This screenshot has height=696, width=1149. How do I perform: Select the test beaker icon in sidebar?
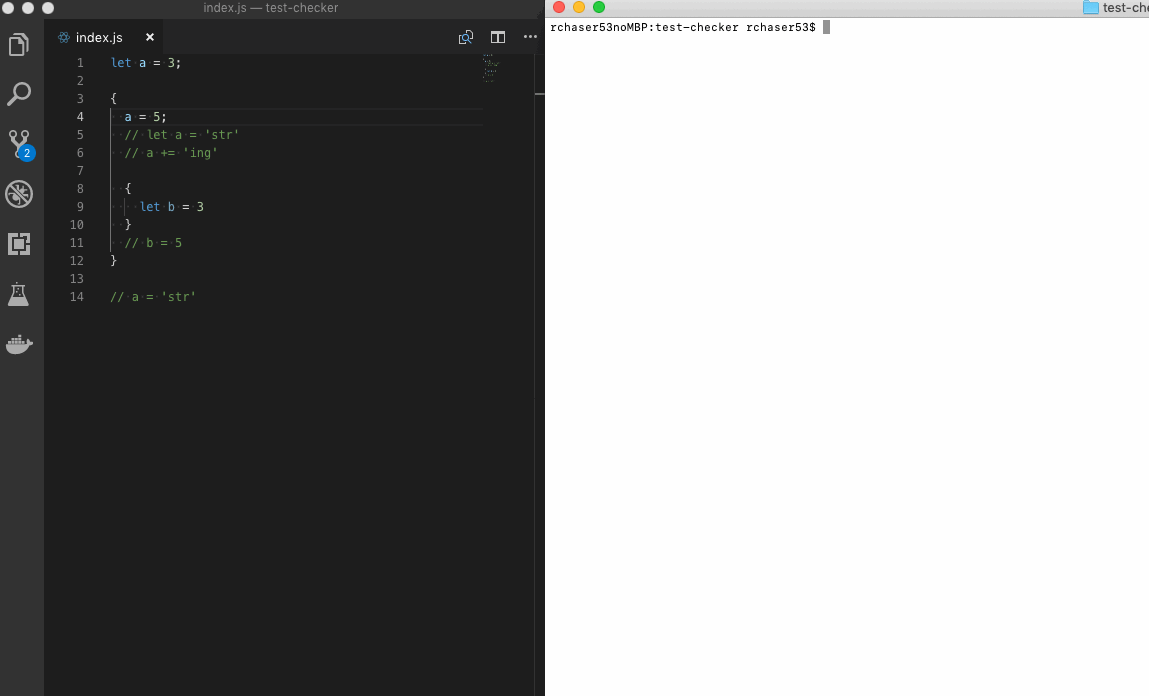point(20,294)
